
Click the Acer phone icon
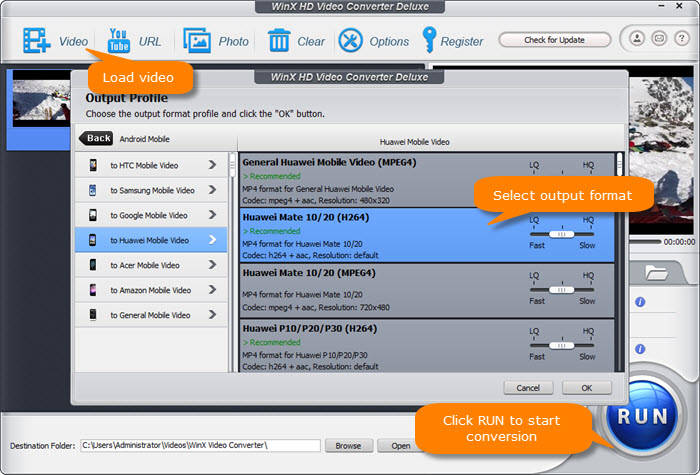[x=93, y=265]
